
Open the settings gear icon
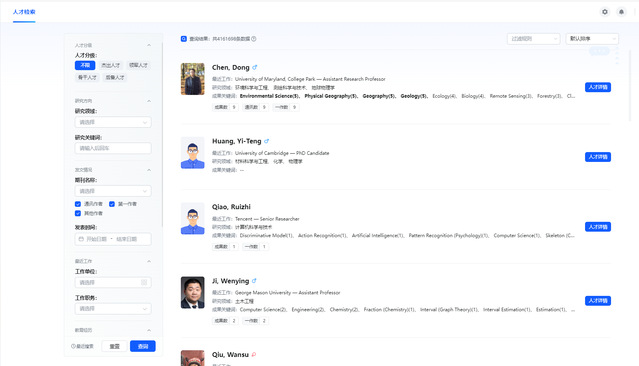[x=605, y=12]
